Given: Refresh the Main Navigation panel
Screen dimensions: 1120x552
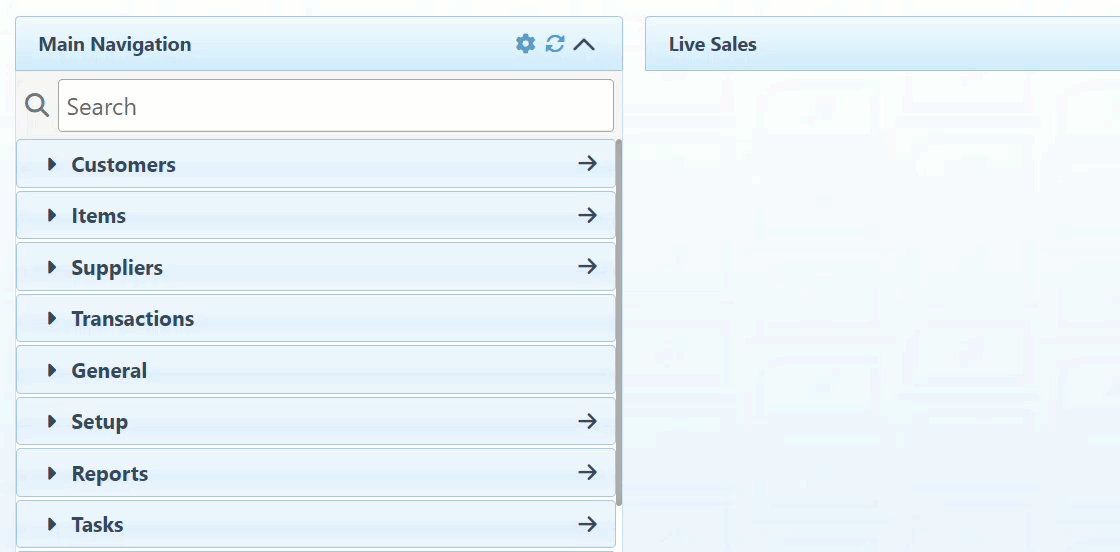Looking at the screenshot, I should coord(555,44).
